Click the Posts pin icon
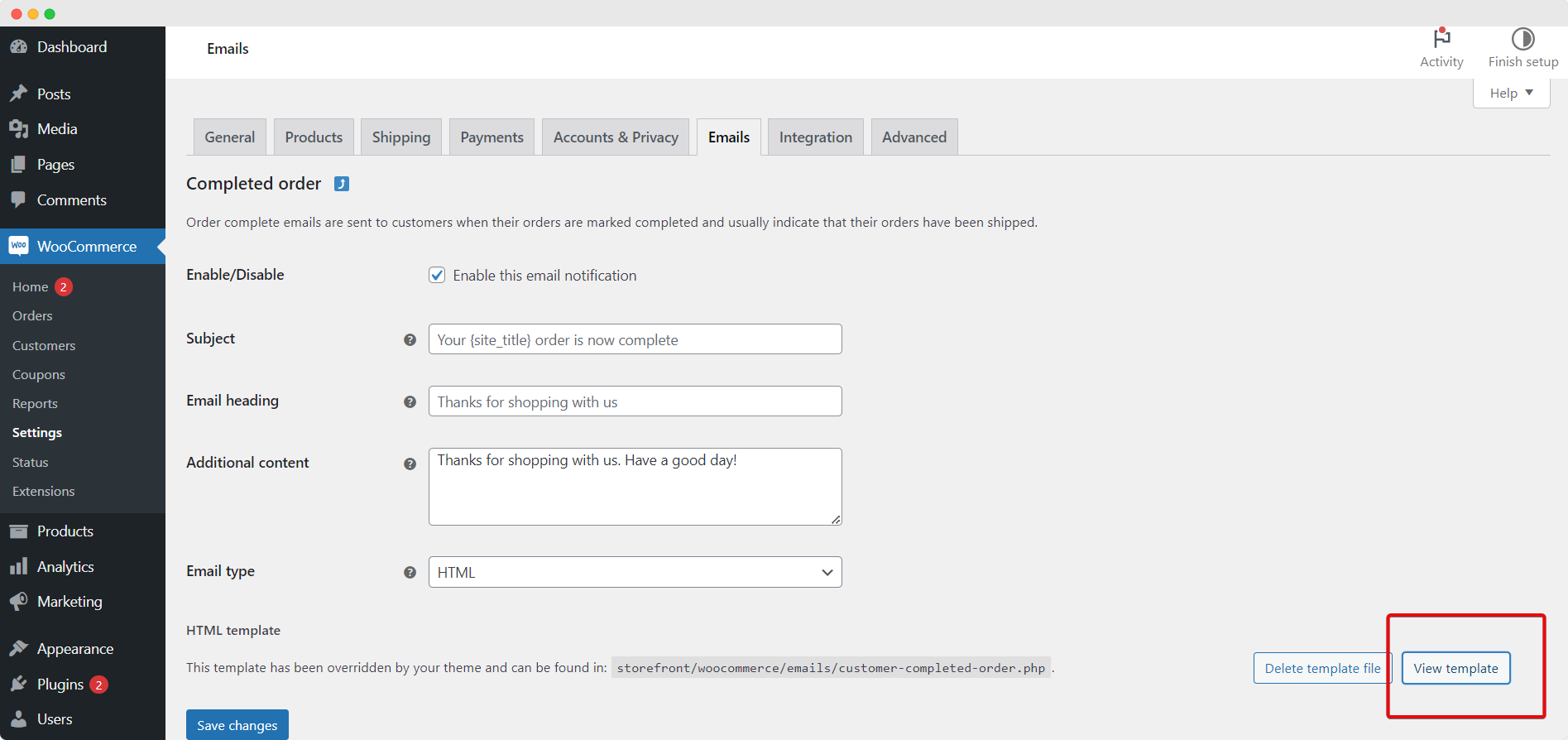1568x740 pixels. 18,94
